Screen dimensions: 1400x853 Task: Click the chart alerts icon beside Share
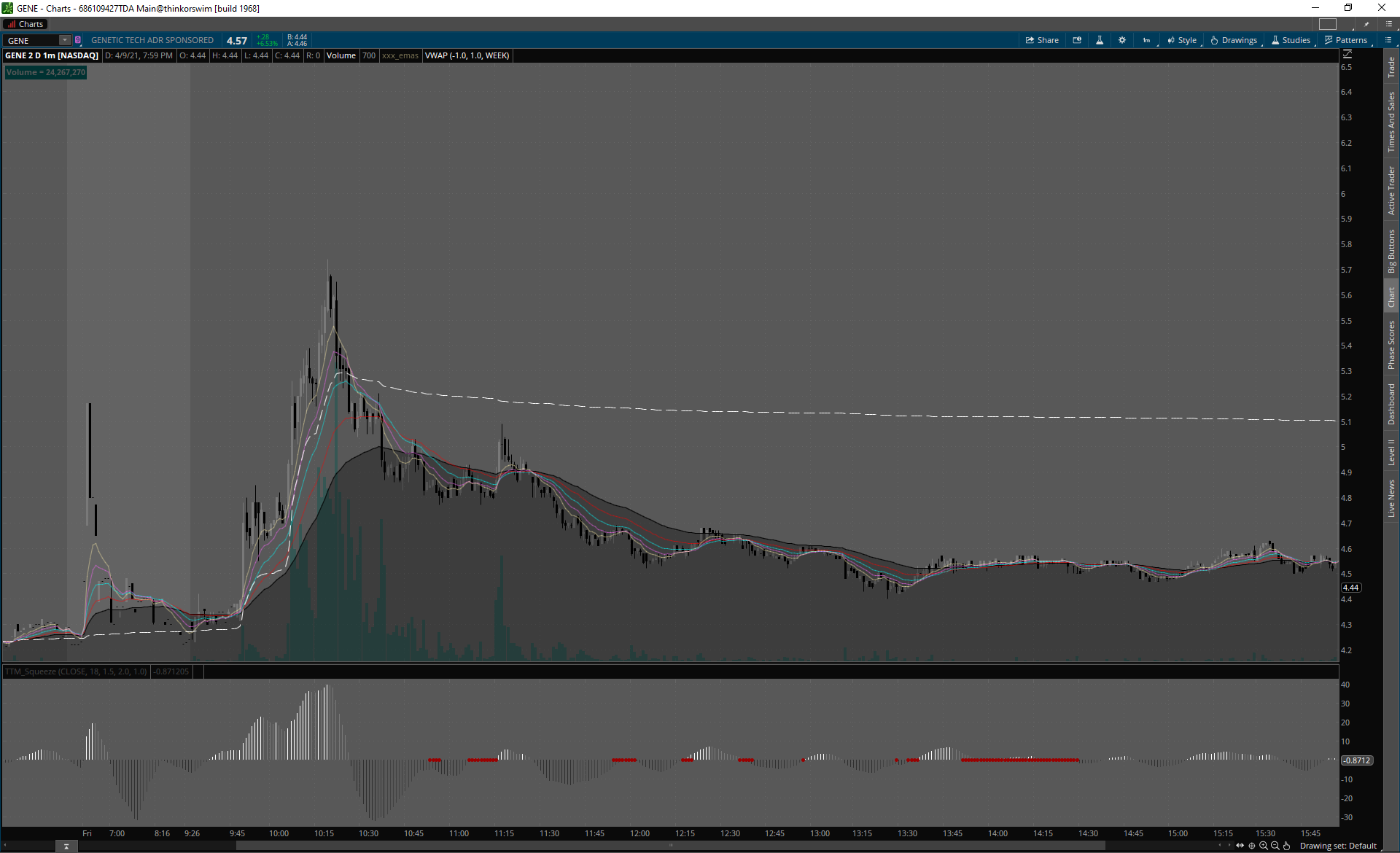coord(1077,40)
